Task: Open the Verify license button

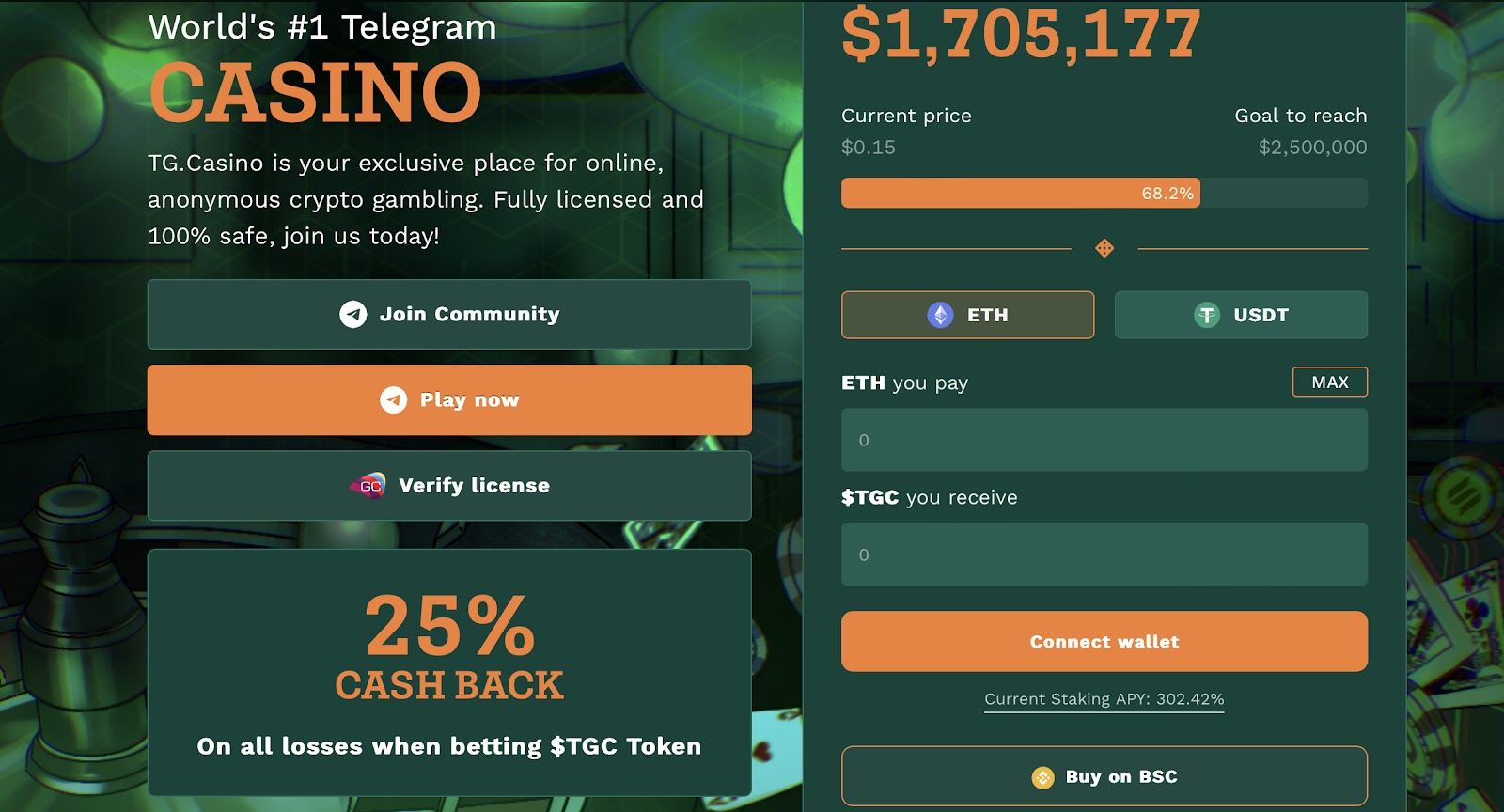Action: tap(449, 486)
